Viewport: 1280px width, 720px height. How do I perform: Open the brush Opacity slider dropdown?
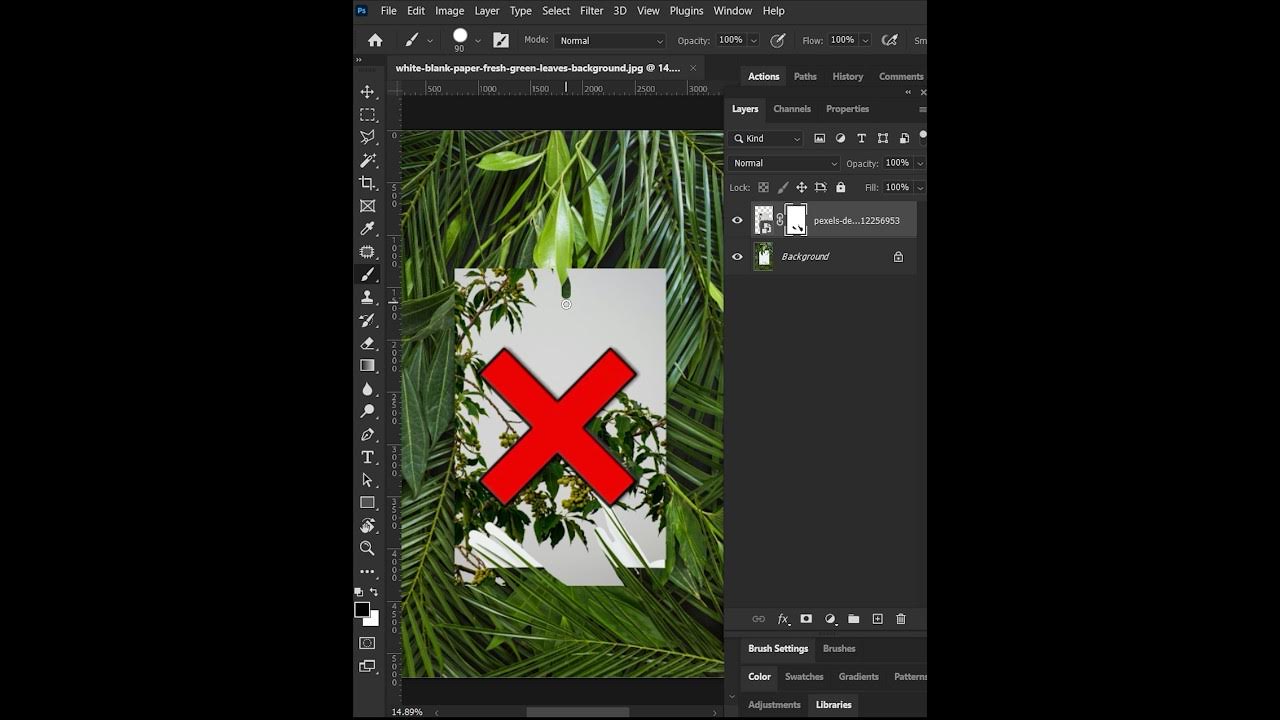tap(754, 40)
